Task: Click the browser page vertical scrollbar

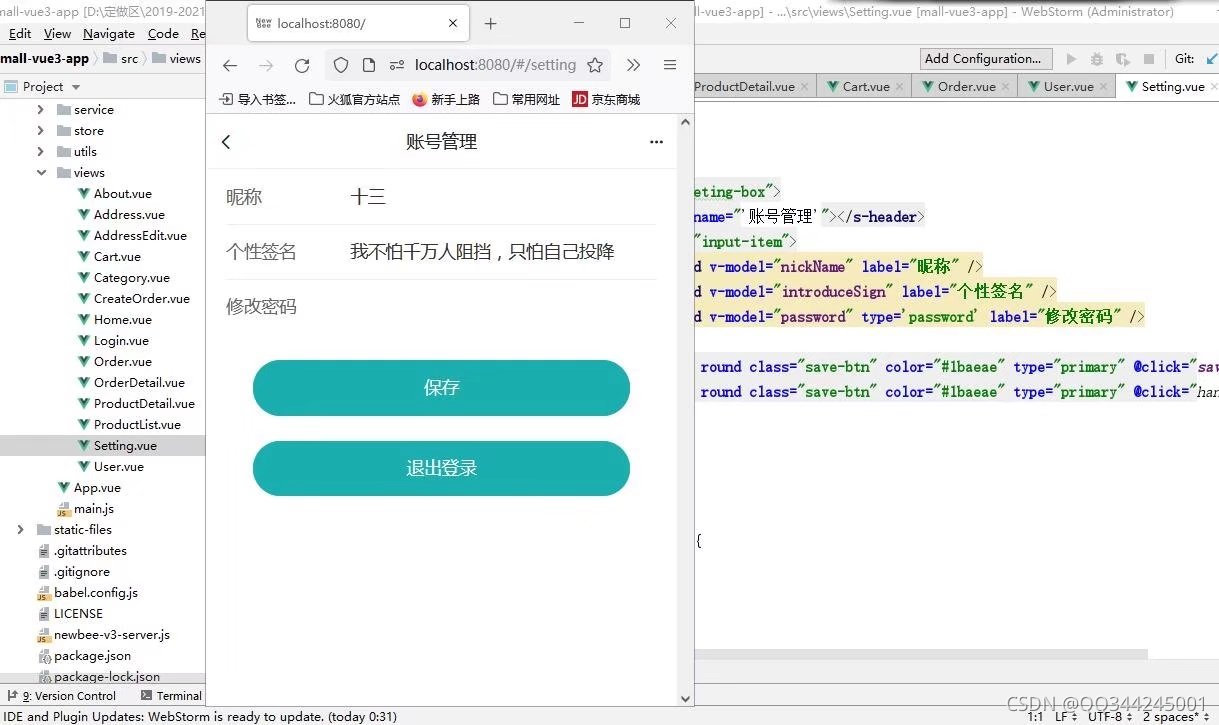Action: point(685,411)
